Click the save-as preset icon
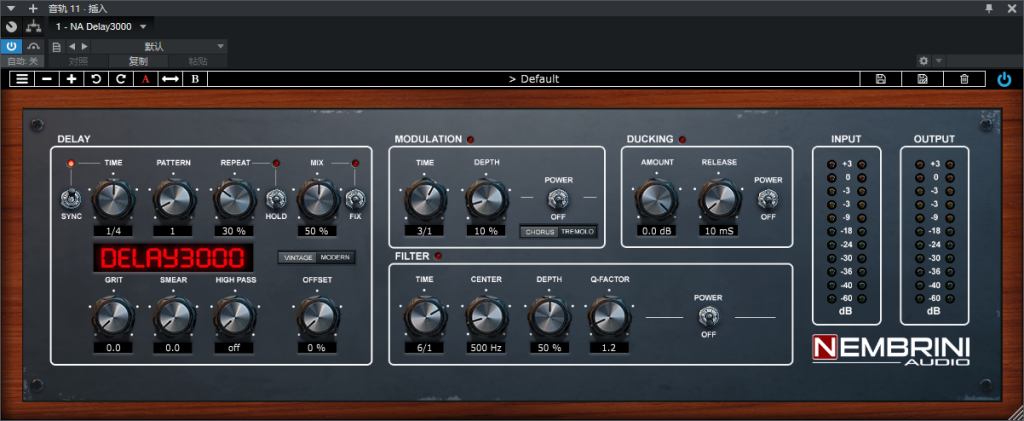This screenshot has height=421, width=1024. [923, 79]
